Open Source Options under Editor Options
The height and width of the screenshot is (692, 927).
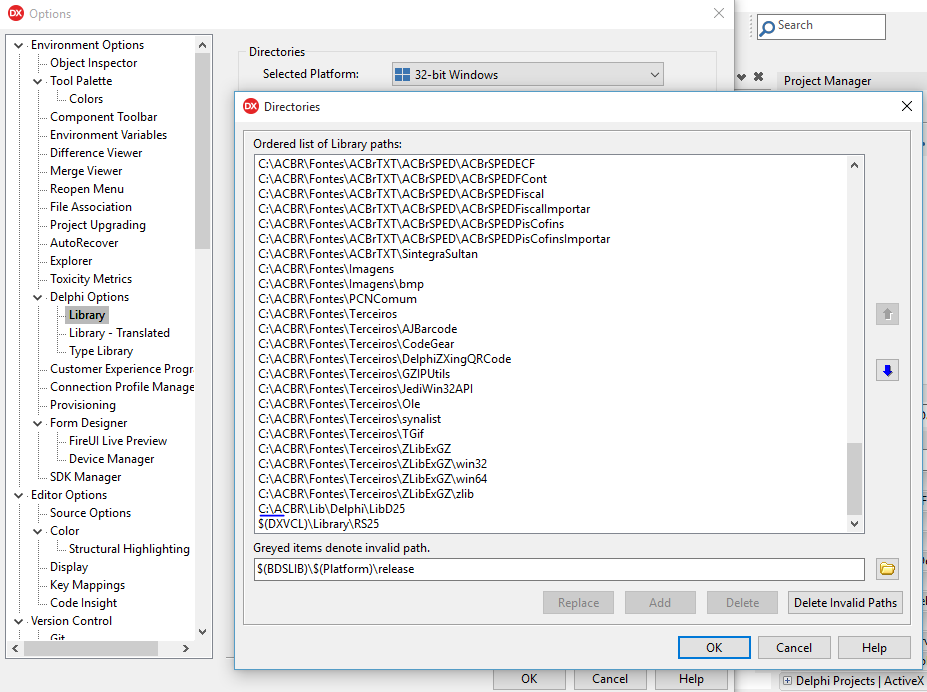pyautogui.click(x=90, y=513)
